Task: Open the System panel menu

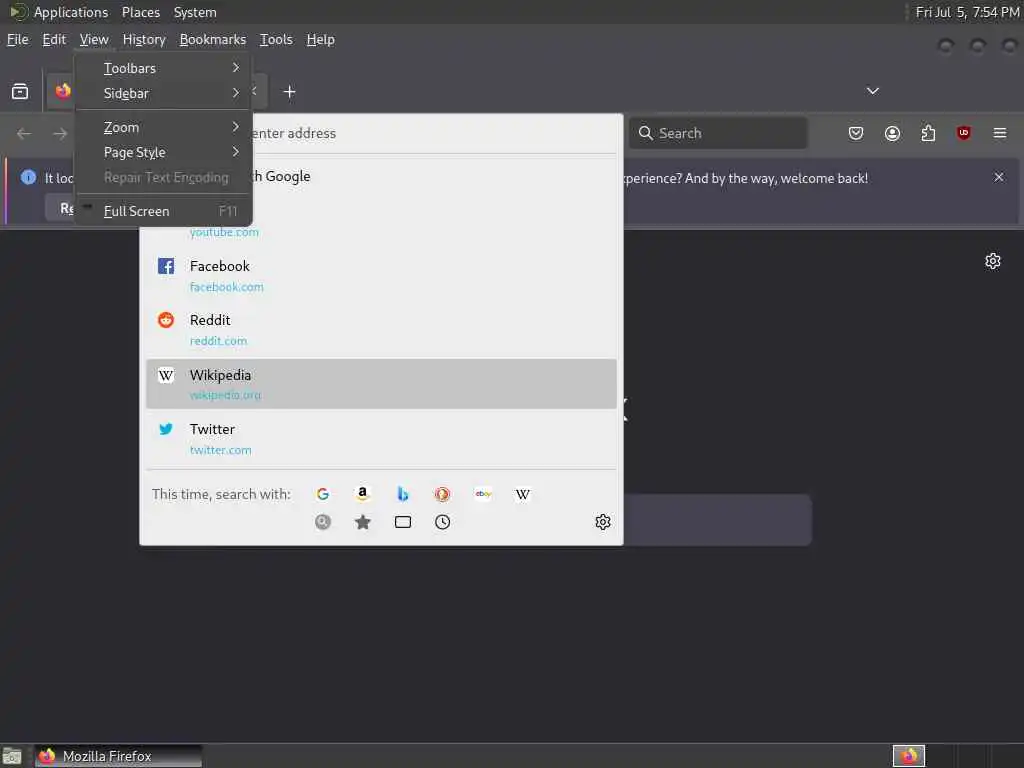Action: (x=195, y=12)
